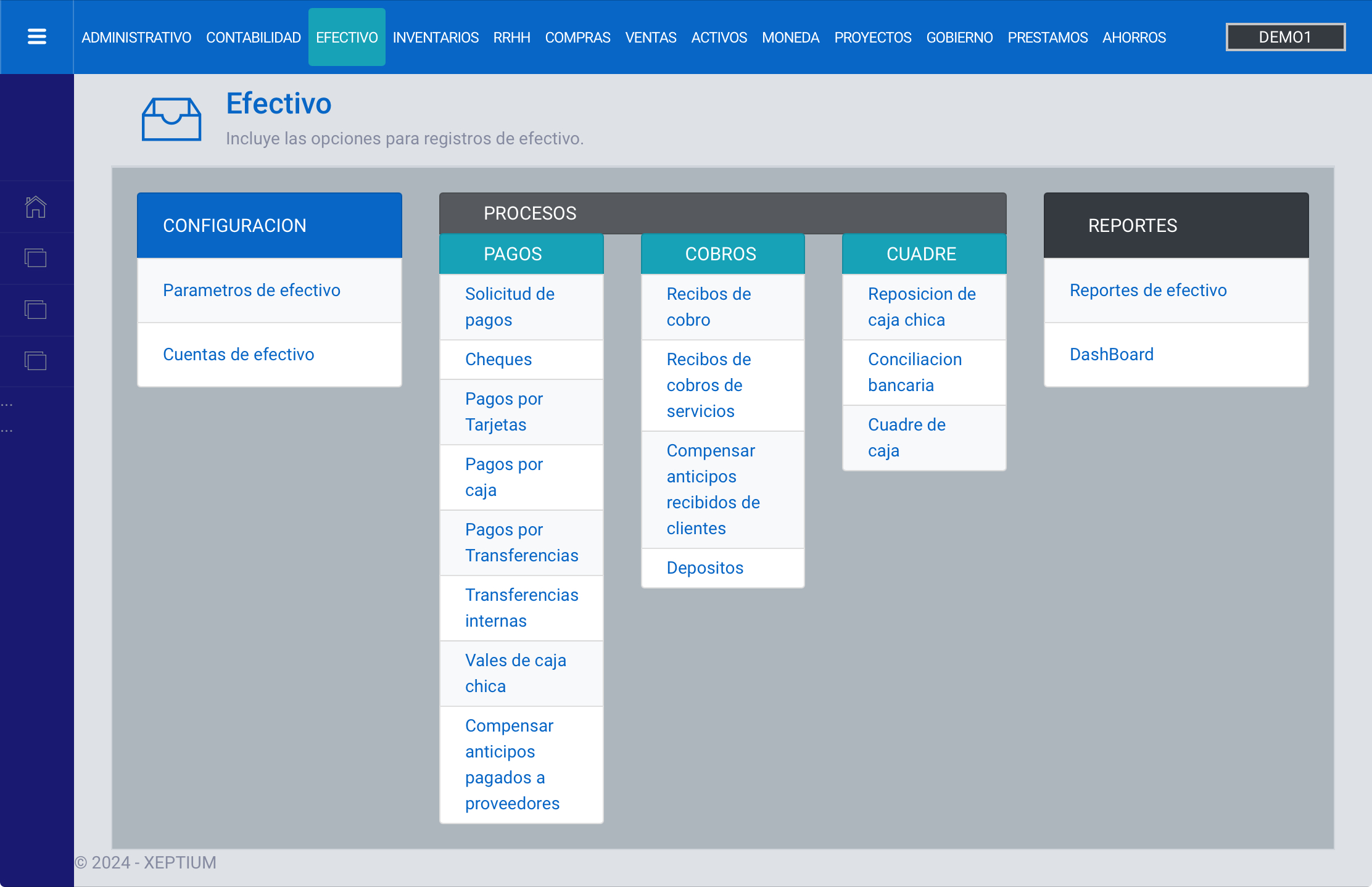Viewport: 1372px width, 887px height.
Task: Open Conciliacion bancaria
Action: tap(915, 372)
